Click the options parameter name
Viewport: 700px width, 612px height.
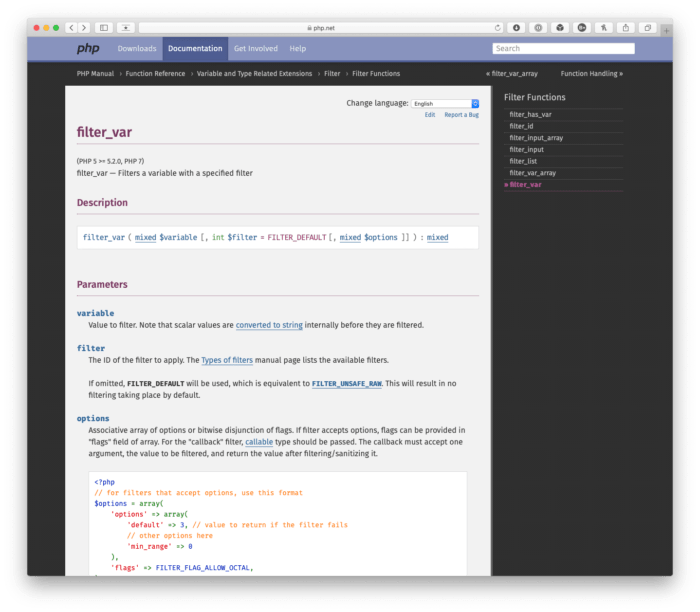[x=93, y=418]
